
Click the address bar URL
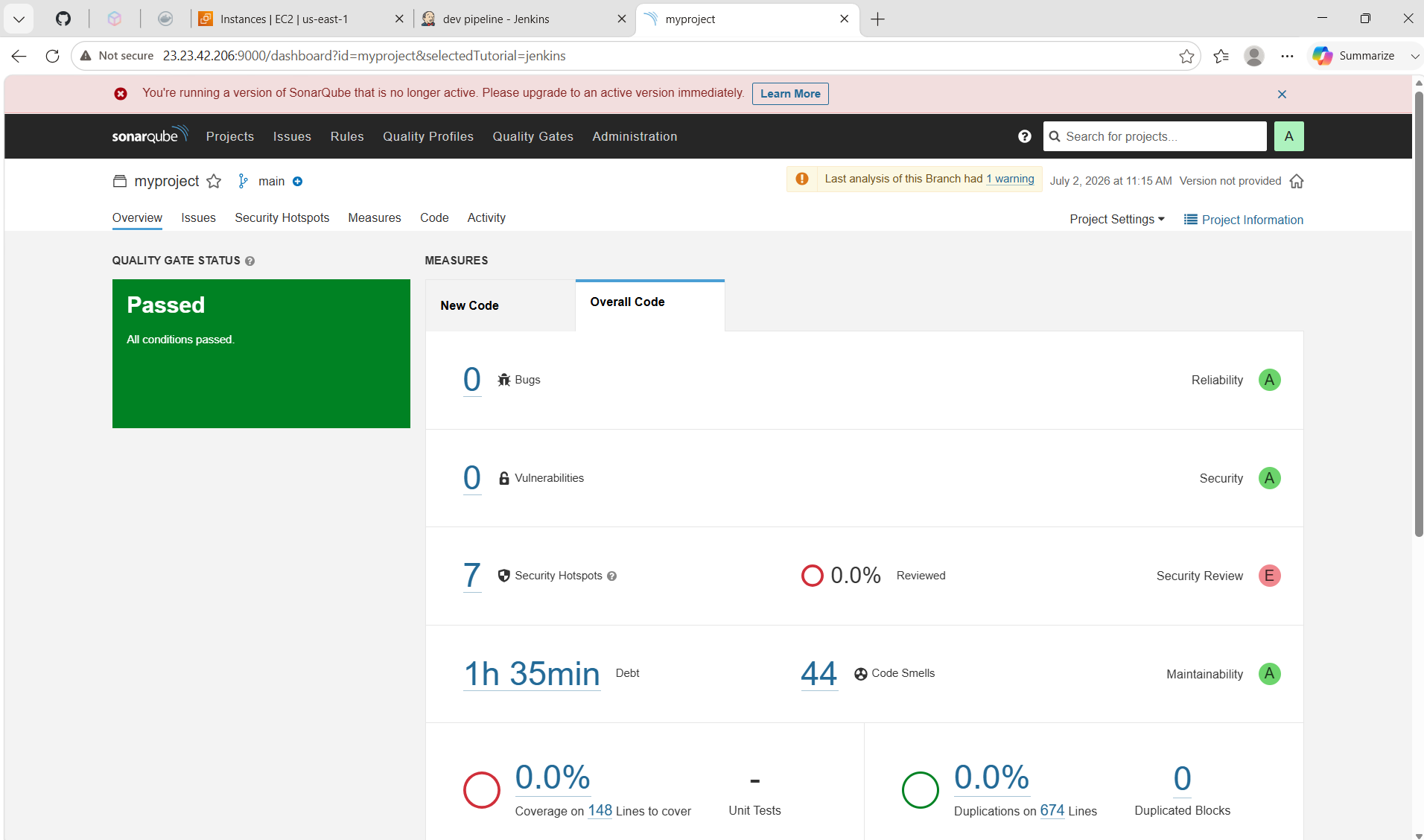point(364,56)
